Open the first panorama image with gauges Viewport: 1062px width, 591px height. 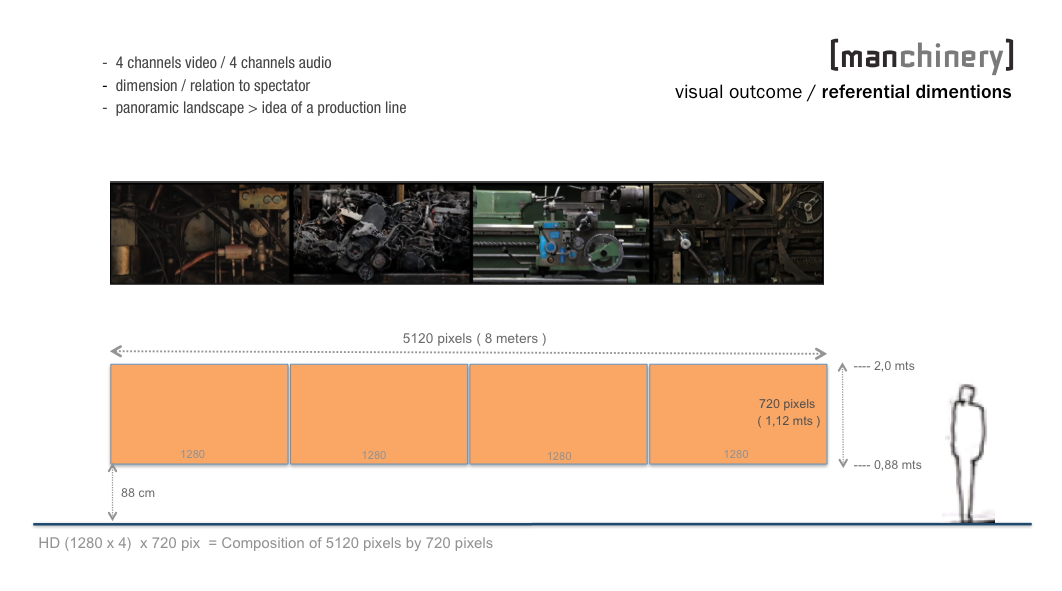click(x=200, y=233)
